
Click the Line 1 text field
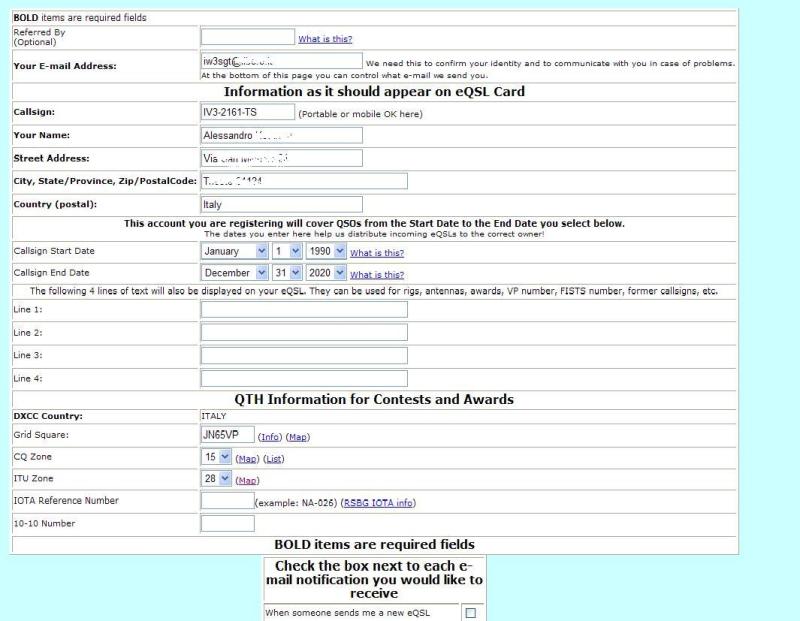click(x=304, y=310)
